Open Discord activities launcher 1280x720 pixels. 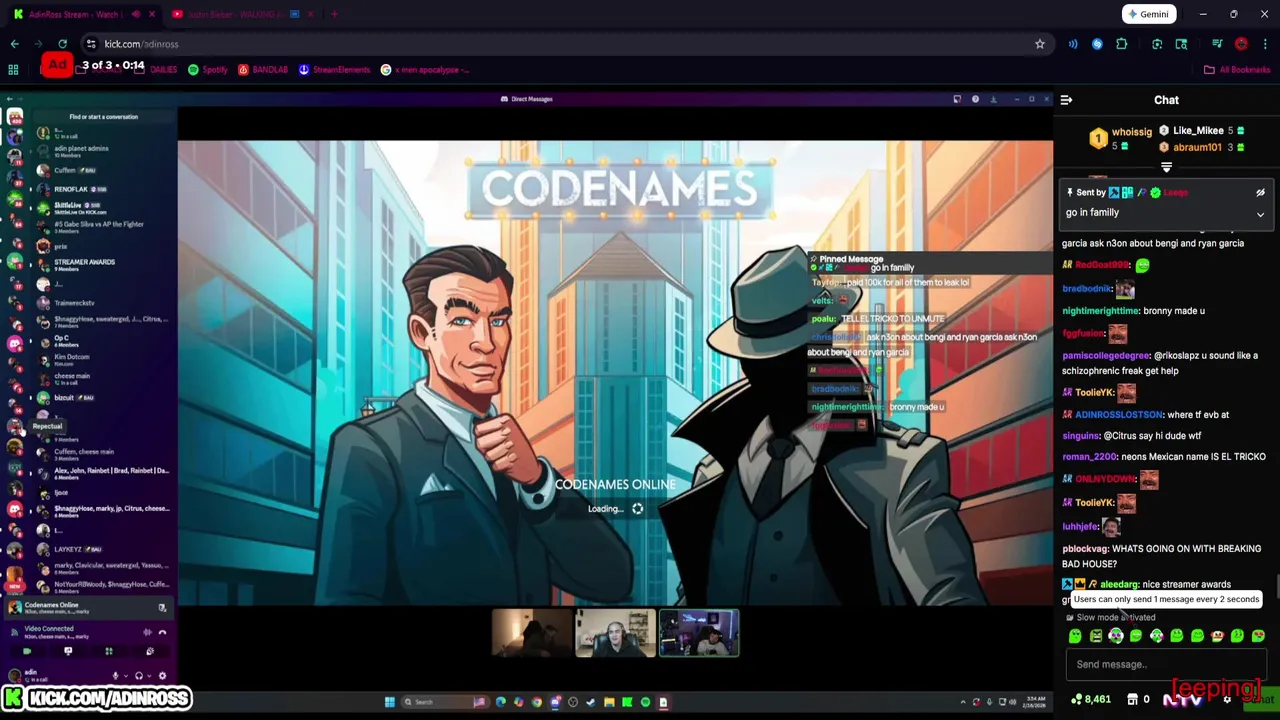(109, 651)
